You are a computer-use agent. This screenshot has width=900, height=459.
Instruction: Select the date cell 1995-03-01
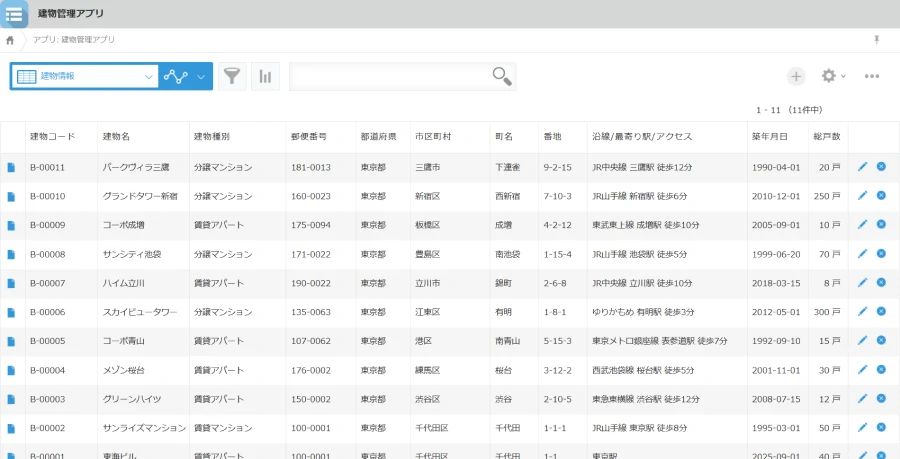776,428
